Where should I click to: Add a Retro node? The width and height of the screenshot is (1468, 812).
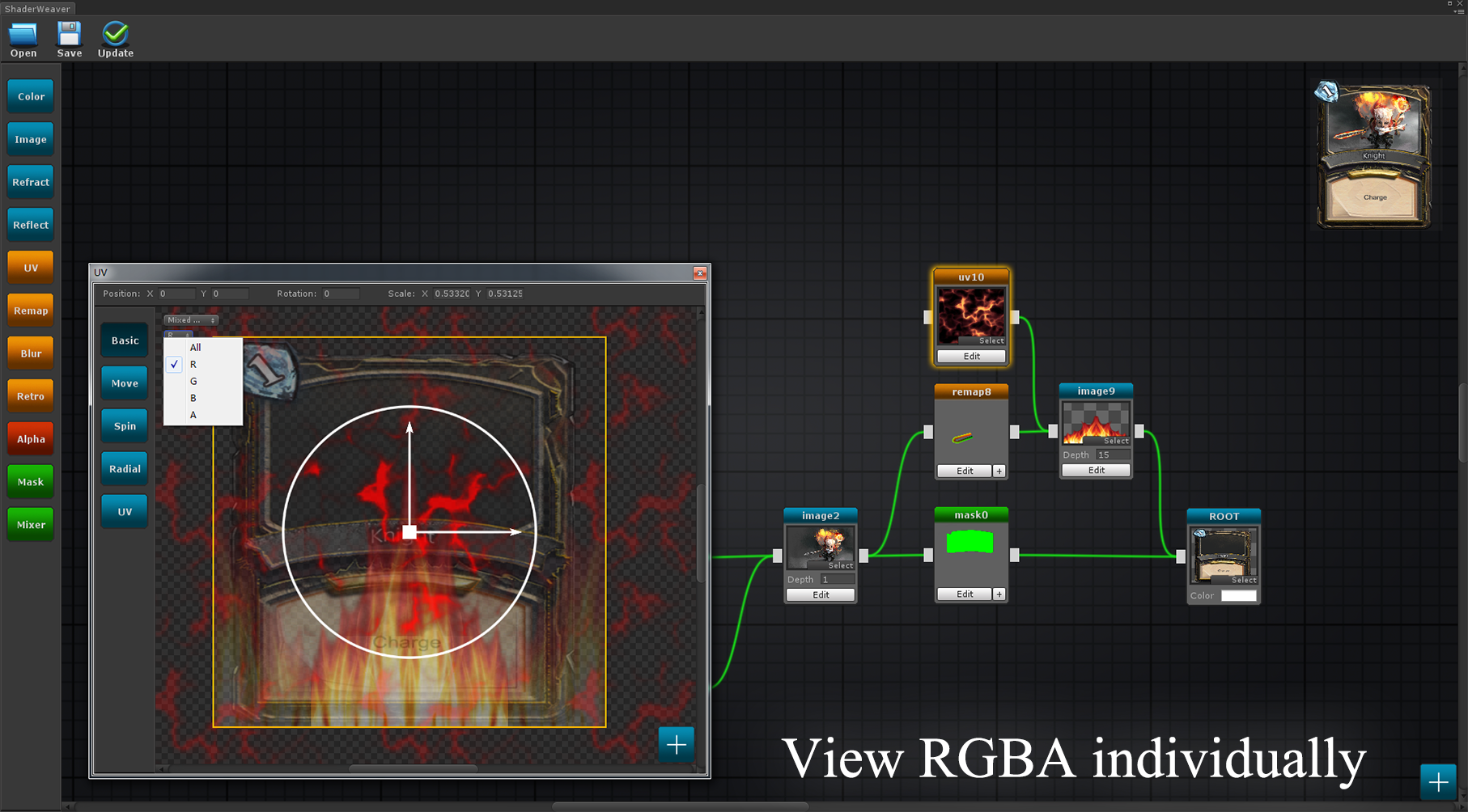click(x=31, y=396)
